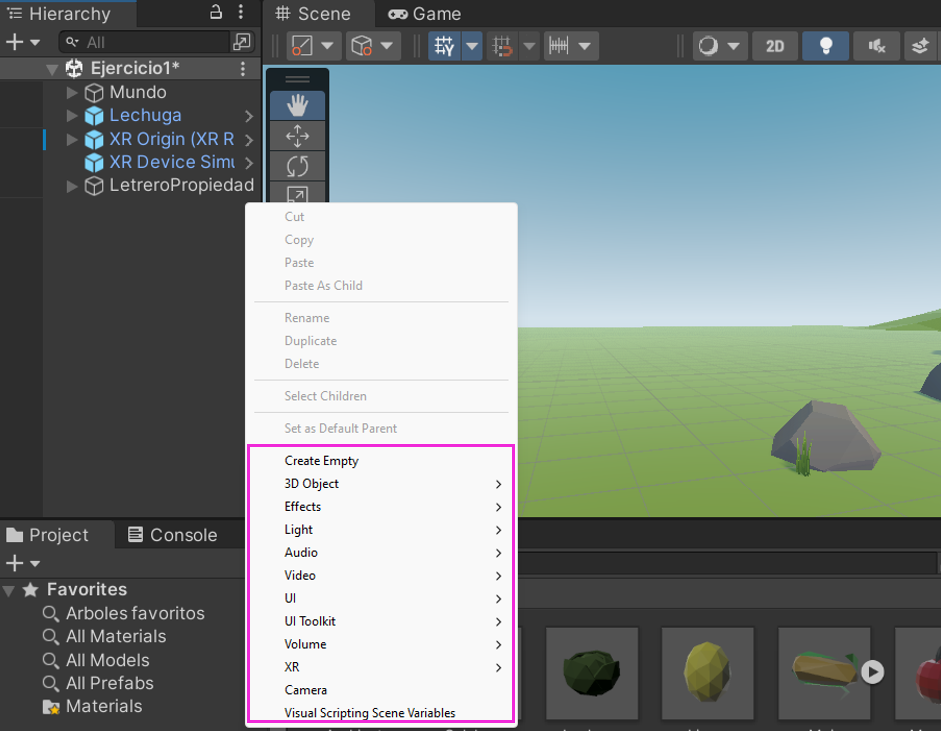Click play on the asset thumbnail
Image resolution: width=941 pixels, height=731 pixels.
pos(873,671)
